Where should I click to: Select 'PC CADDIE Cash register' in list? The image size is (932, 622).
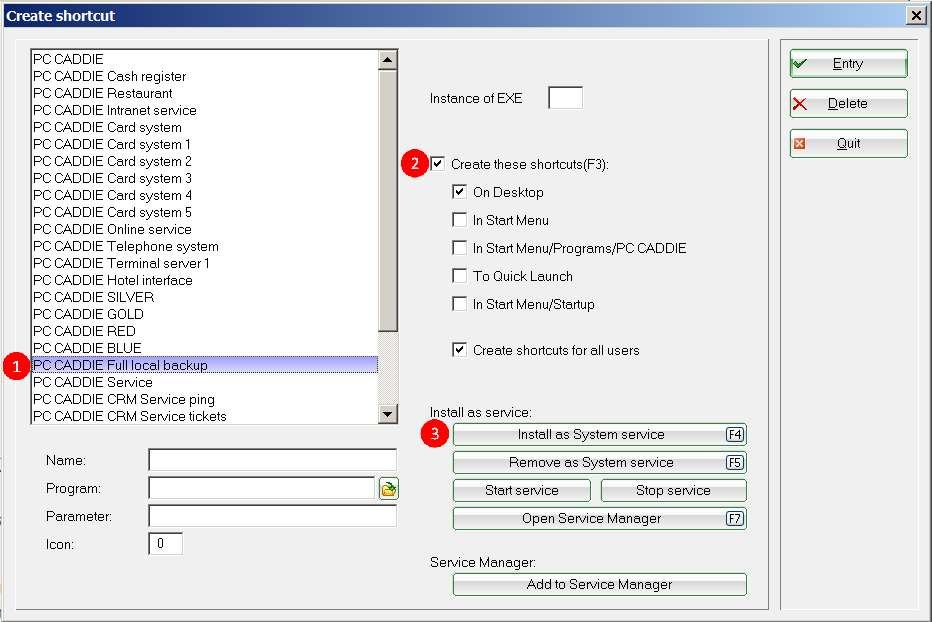110,76
